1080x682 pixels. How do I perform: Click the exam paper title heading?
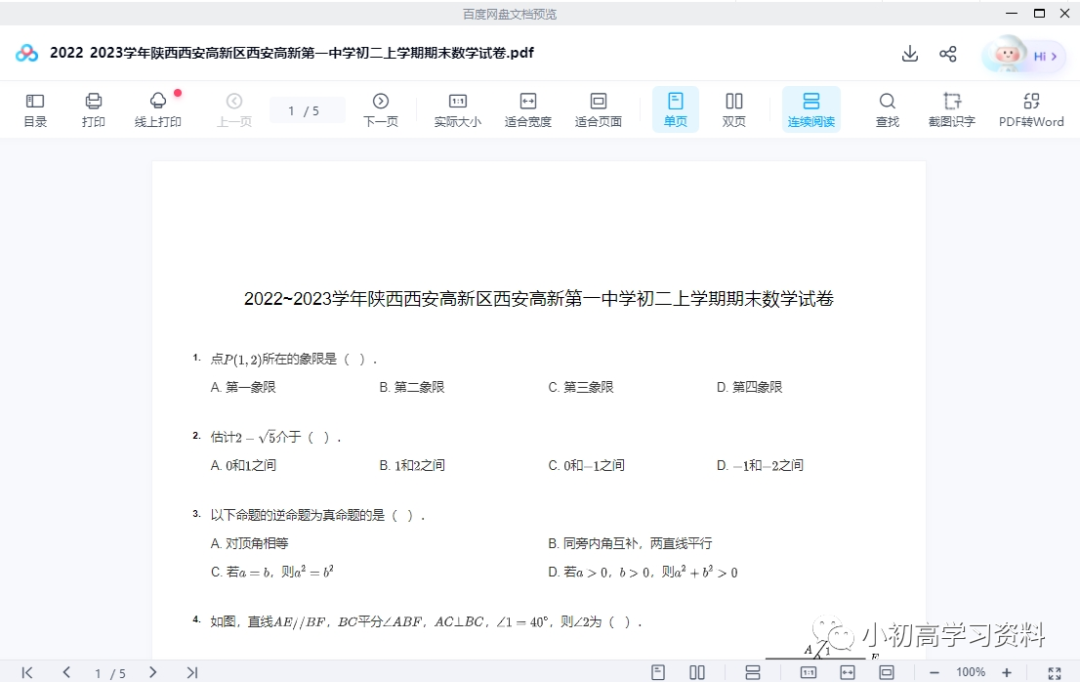[539, 298]
